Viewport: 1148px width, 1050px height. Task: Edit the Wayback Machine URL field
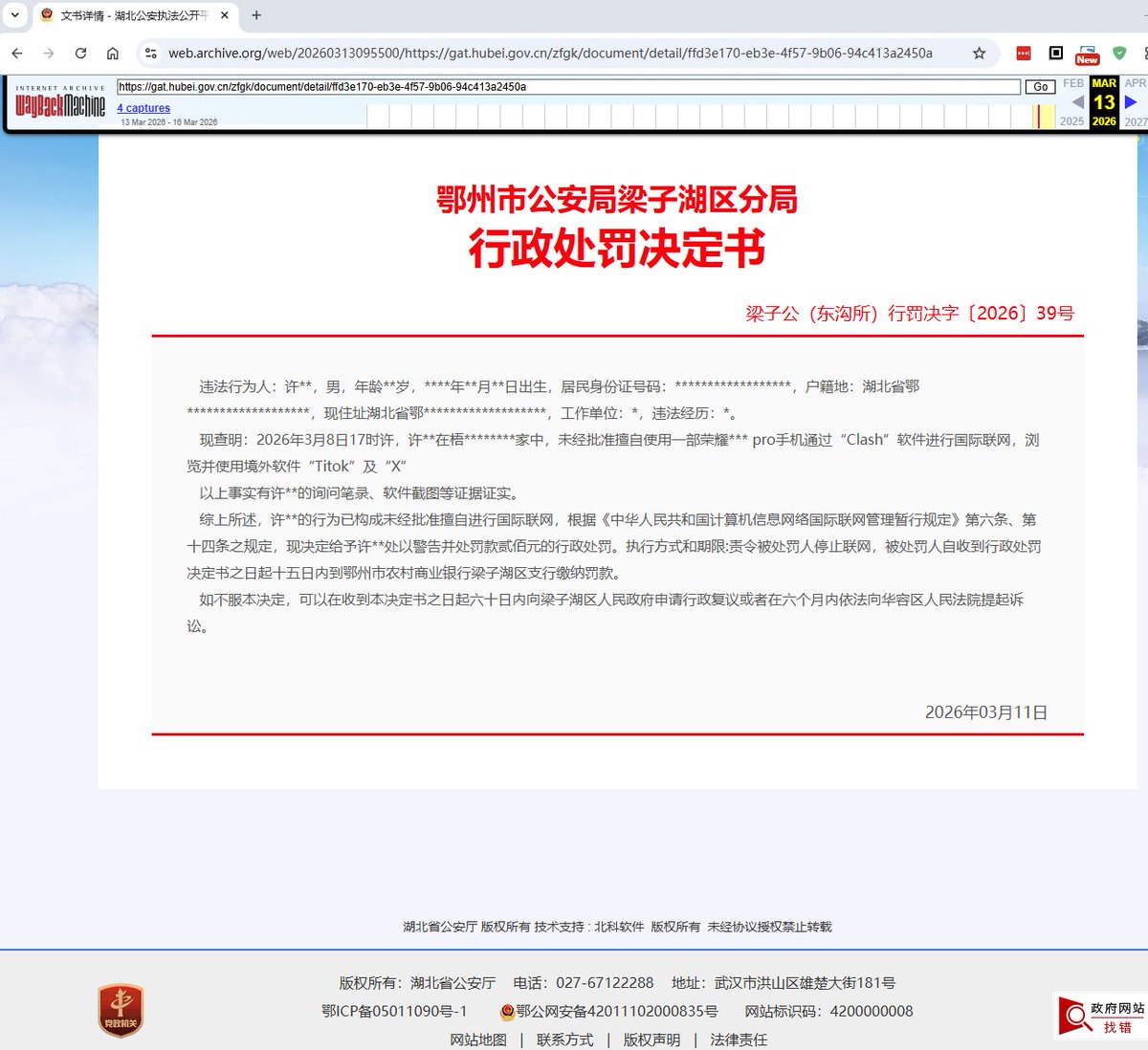[568, 87]
